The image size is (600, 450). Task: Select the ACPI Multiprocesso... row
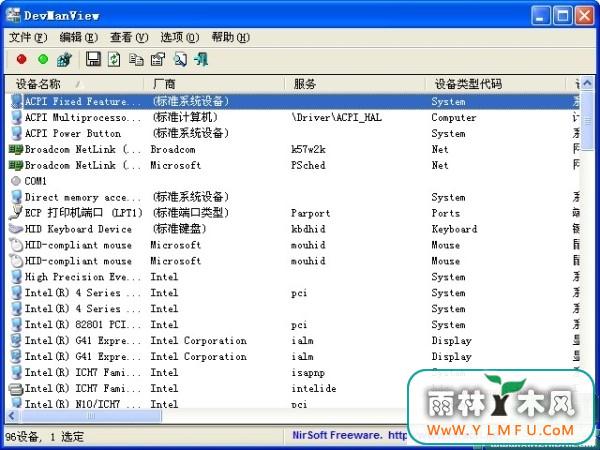pos(293,117)
